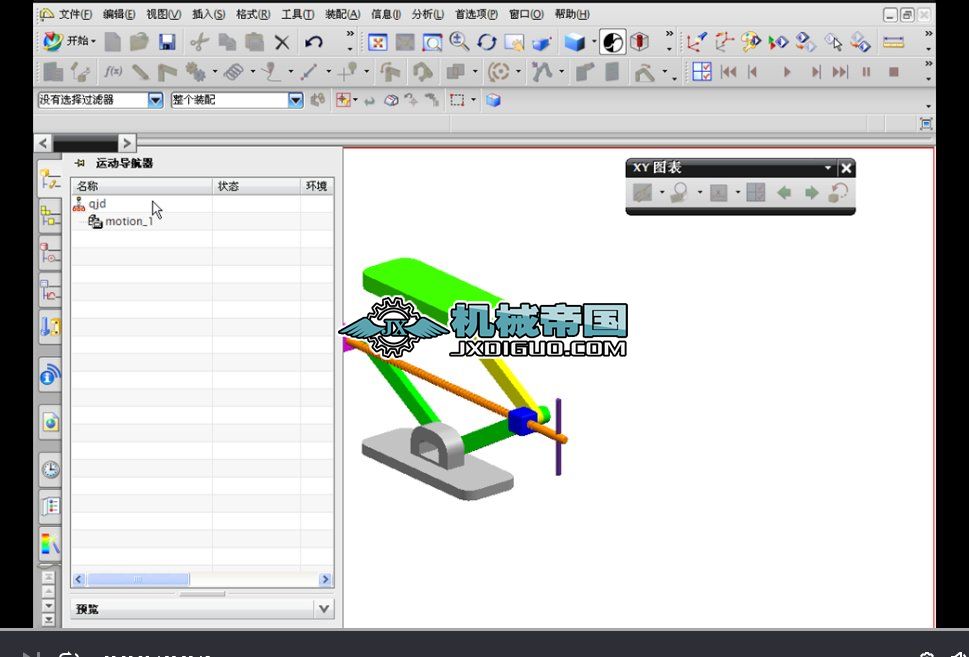Click navigator scroll right arrow
969x657 pixels.
tap(325, 579)
